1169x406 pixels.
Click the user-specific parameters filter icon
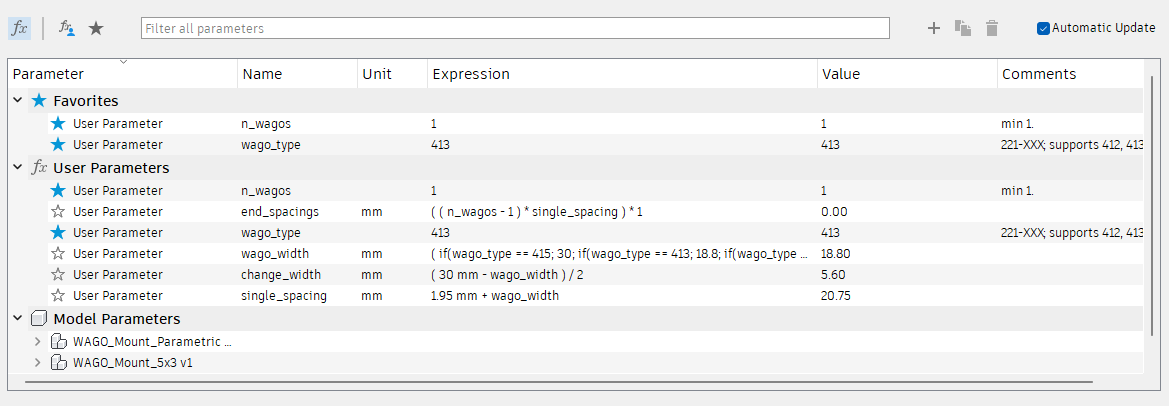[x=67, y=28]
